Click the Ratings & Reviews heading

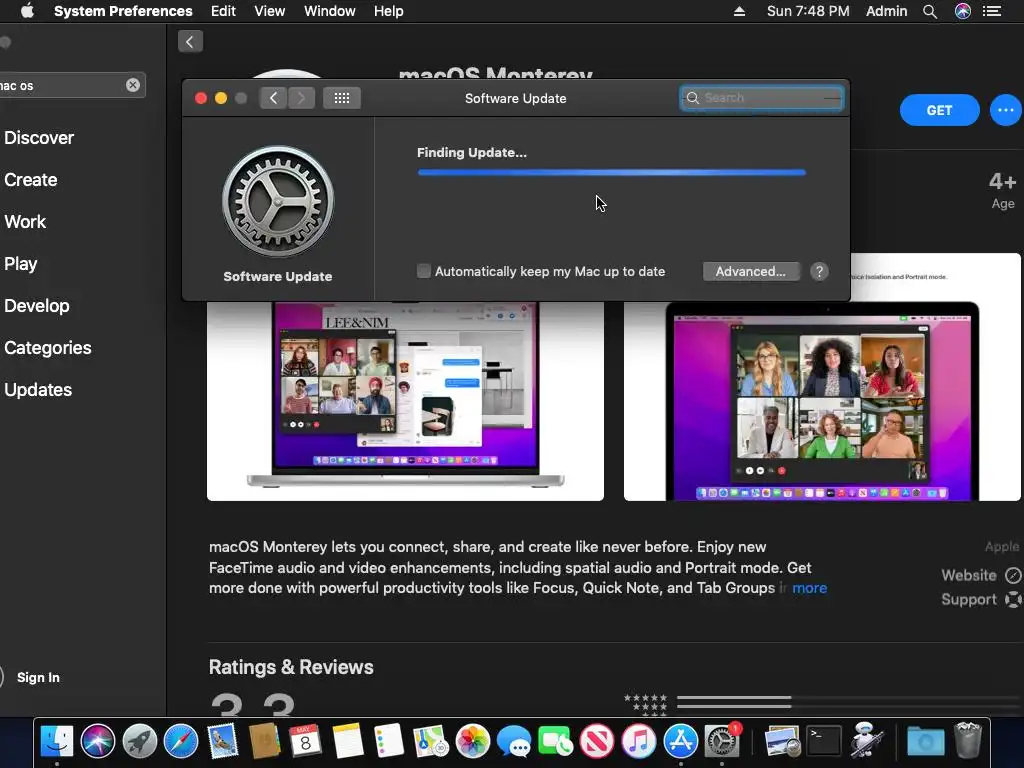[291, 667]
